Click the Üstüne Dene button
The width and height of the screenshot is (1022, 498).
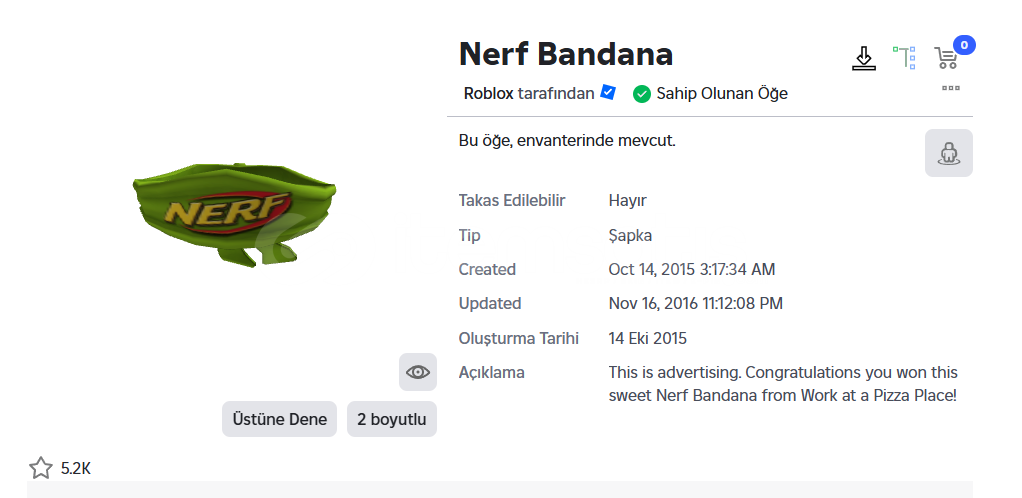coord(280,419)
